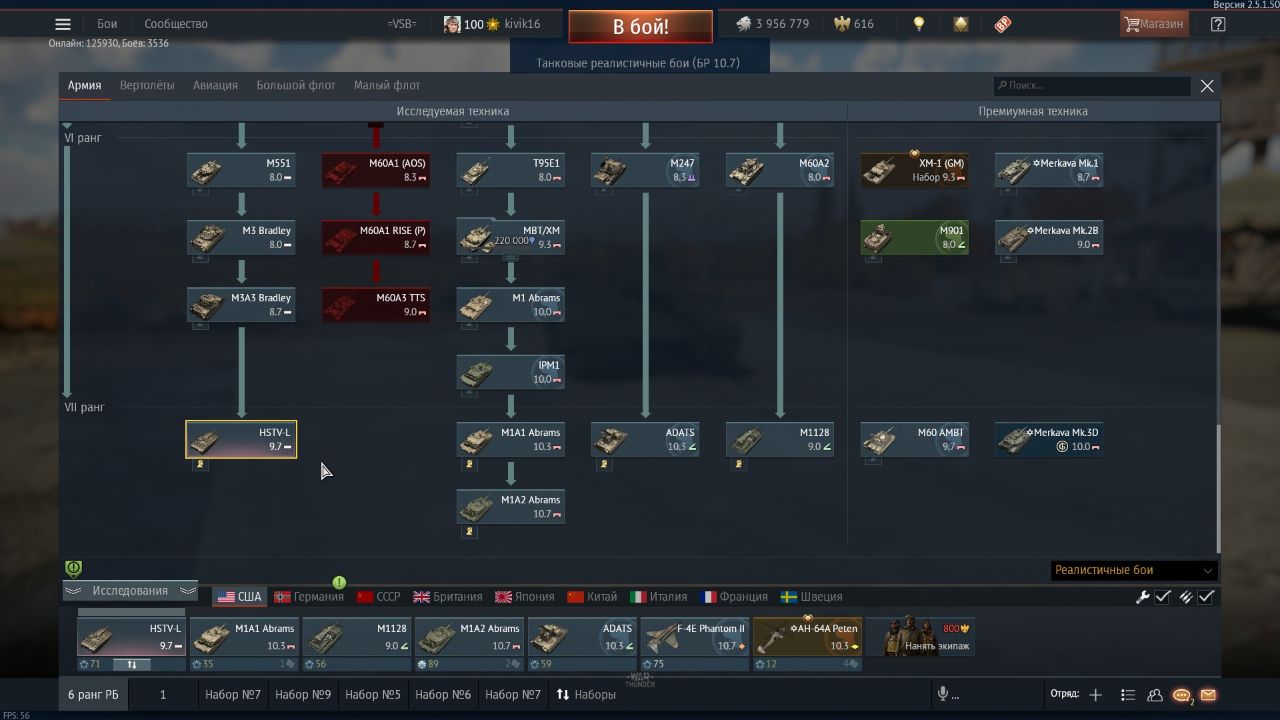1280x720 pixels.
Task: Switch to the Авиация tab
Action: [215, 85]
